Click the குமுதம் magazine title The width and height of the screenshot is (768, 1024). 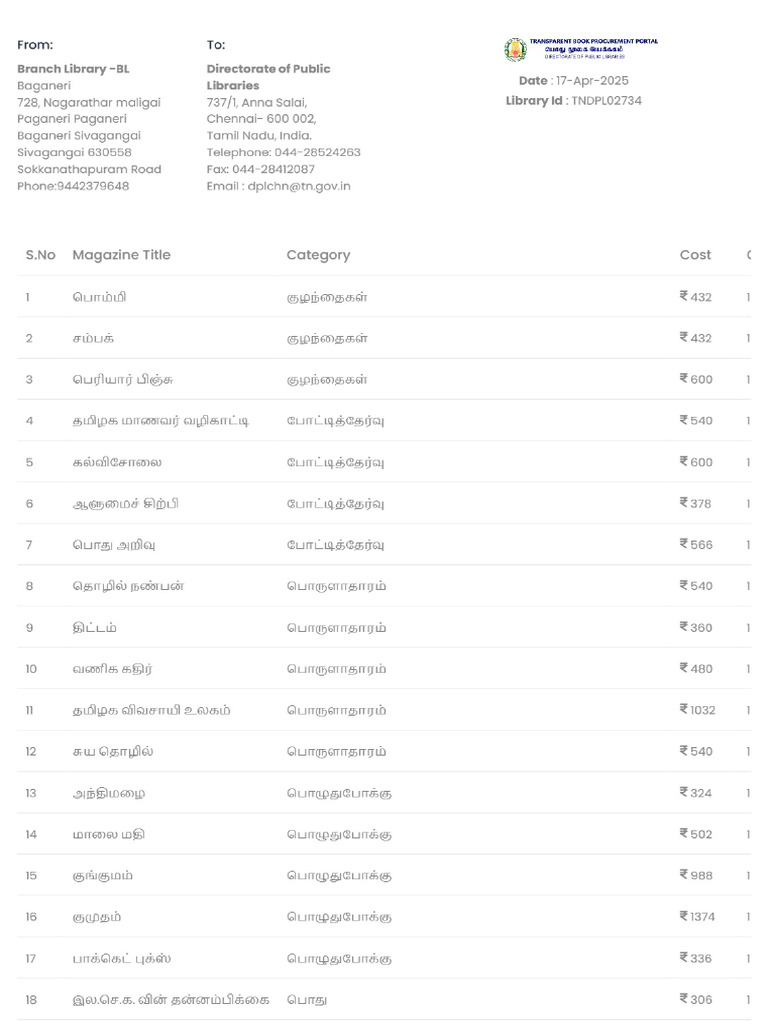[x=97, y=917]
